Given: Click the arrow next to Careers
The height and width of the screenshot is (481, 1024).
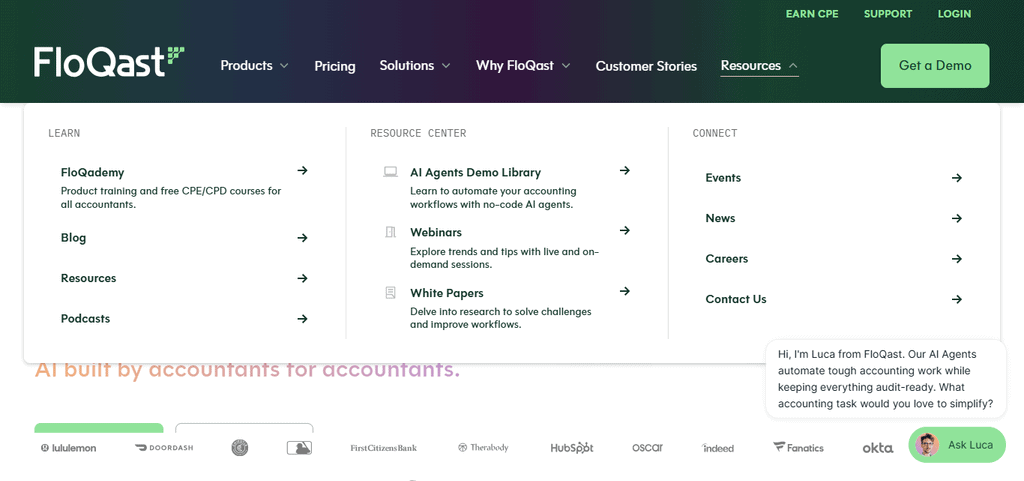Looking at the screenshot, I should point(957,258).
